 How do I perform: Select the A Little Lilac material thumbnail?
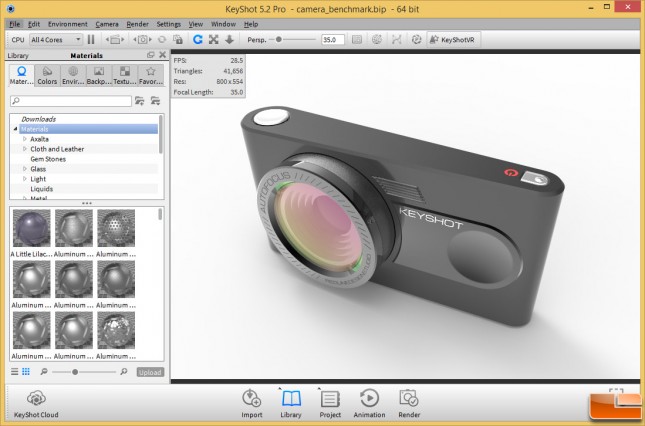pos(32,228)
